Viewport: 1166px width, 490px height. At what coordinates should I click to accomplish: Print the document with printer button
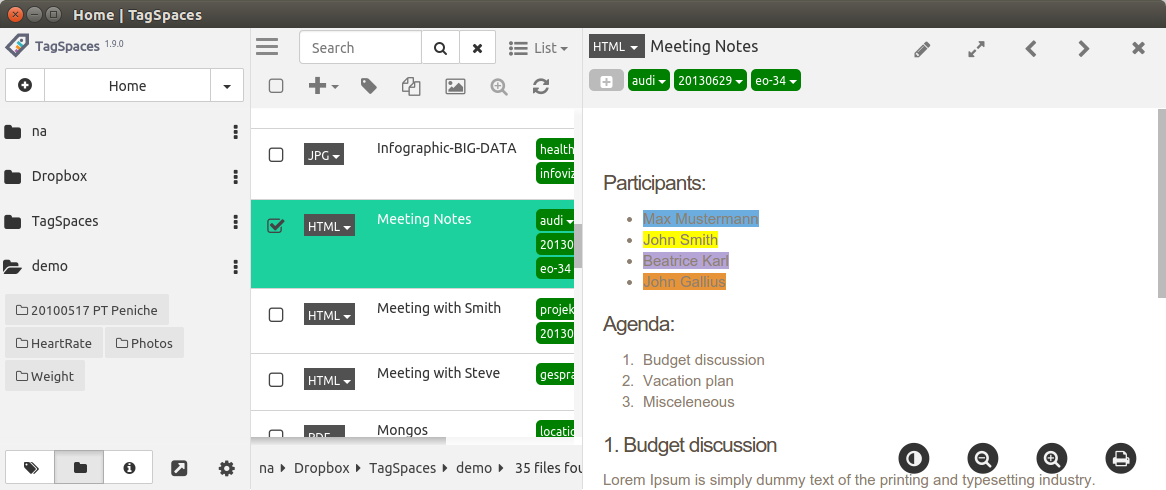1121,459
